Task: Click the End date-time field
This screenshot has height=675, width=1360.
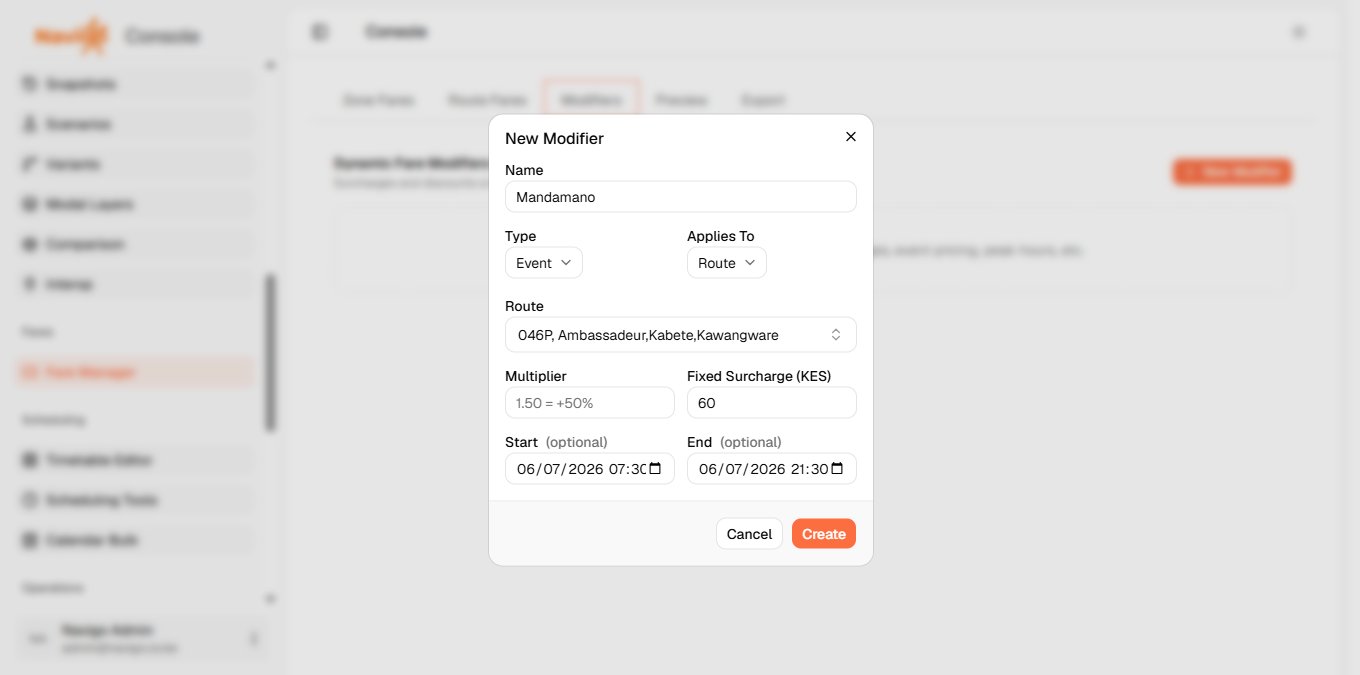Action: 772,469
